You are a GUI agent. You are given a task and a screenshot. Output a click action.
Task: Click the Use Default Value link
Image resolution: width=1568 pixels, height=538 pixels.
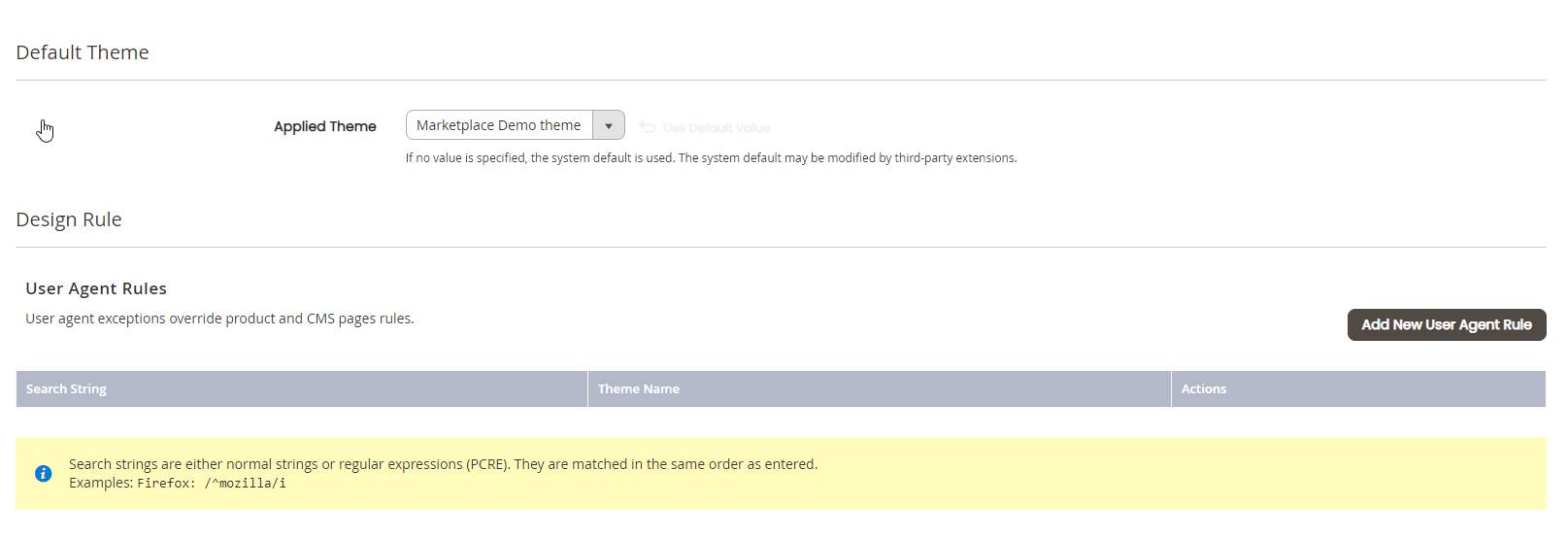click(x=717, y=127)
